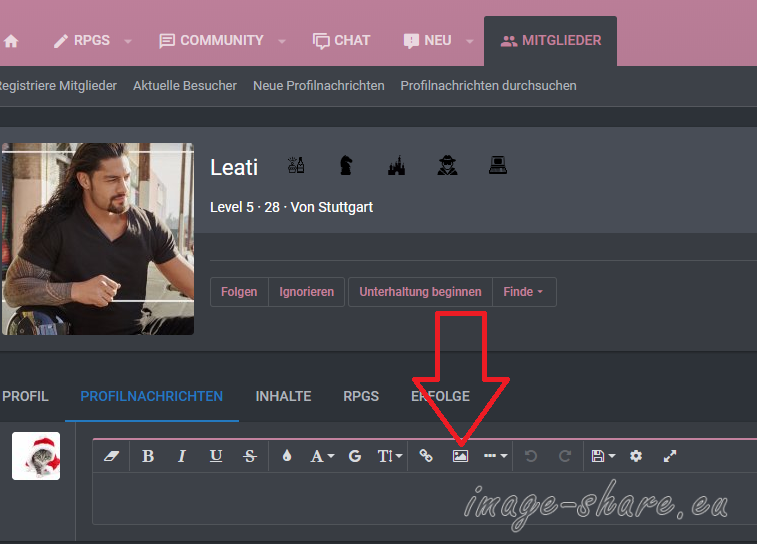Viewport: 757px width, 544px height.
Task: Click the undo icon
Action: pyautogui.click(x=531, y=456)
